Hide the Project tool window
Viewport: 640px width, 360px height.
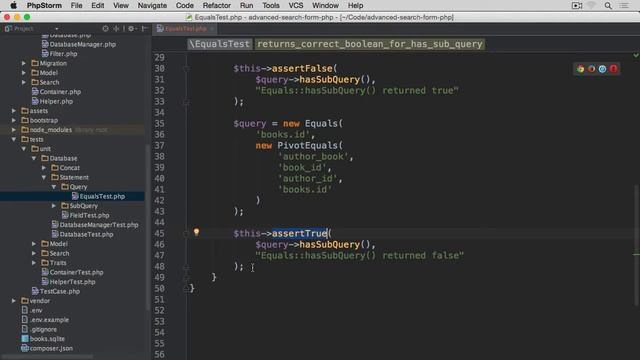click(x=144, y=29)
